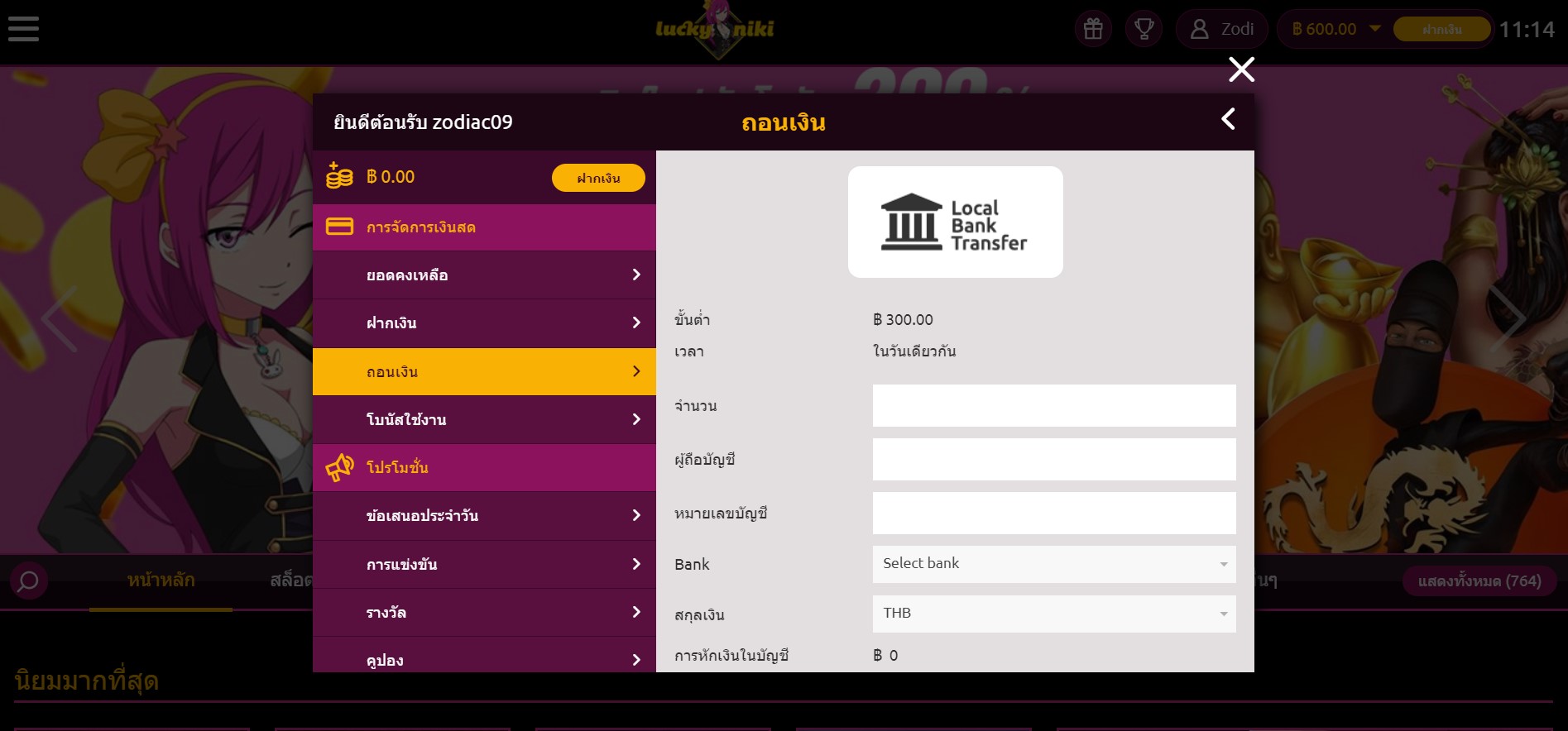Click the search magnifier icon

(28, 580)
